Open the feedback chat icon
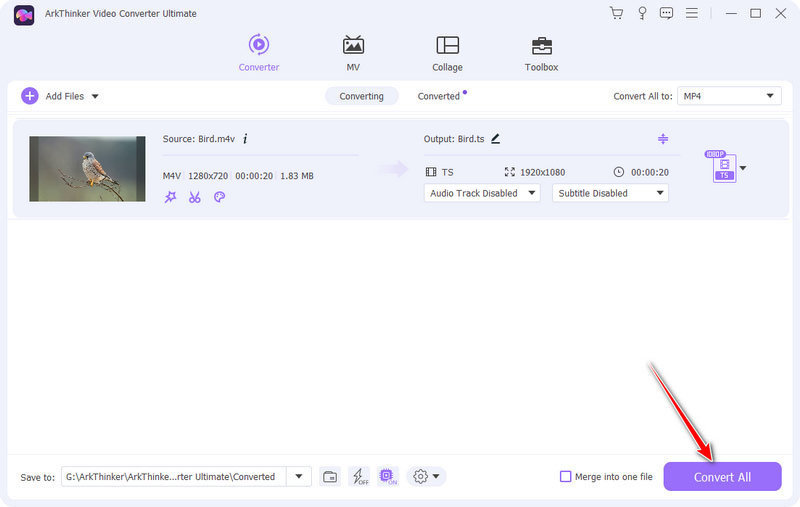This screenshot has width=800, height=507. pos(666,13)
